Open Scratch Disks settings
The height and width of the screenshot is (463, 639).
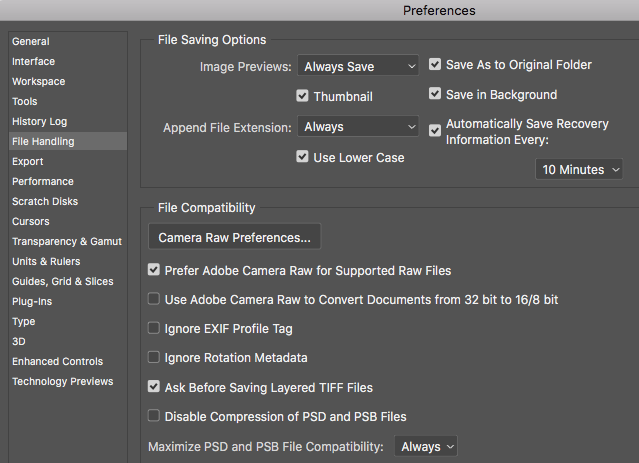pyautogui.click(x=44, y=201)
